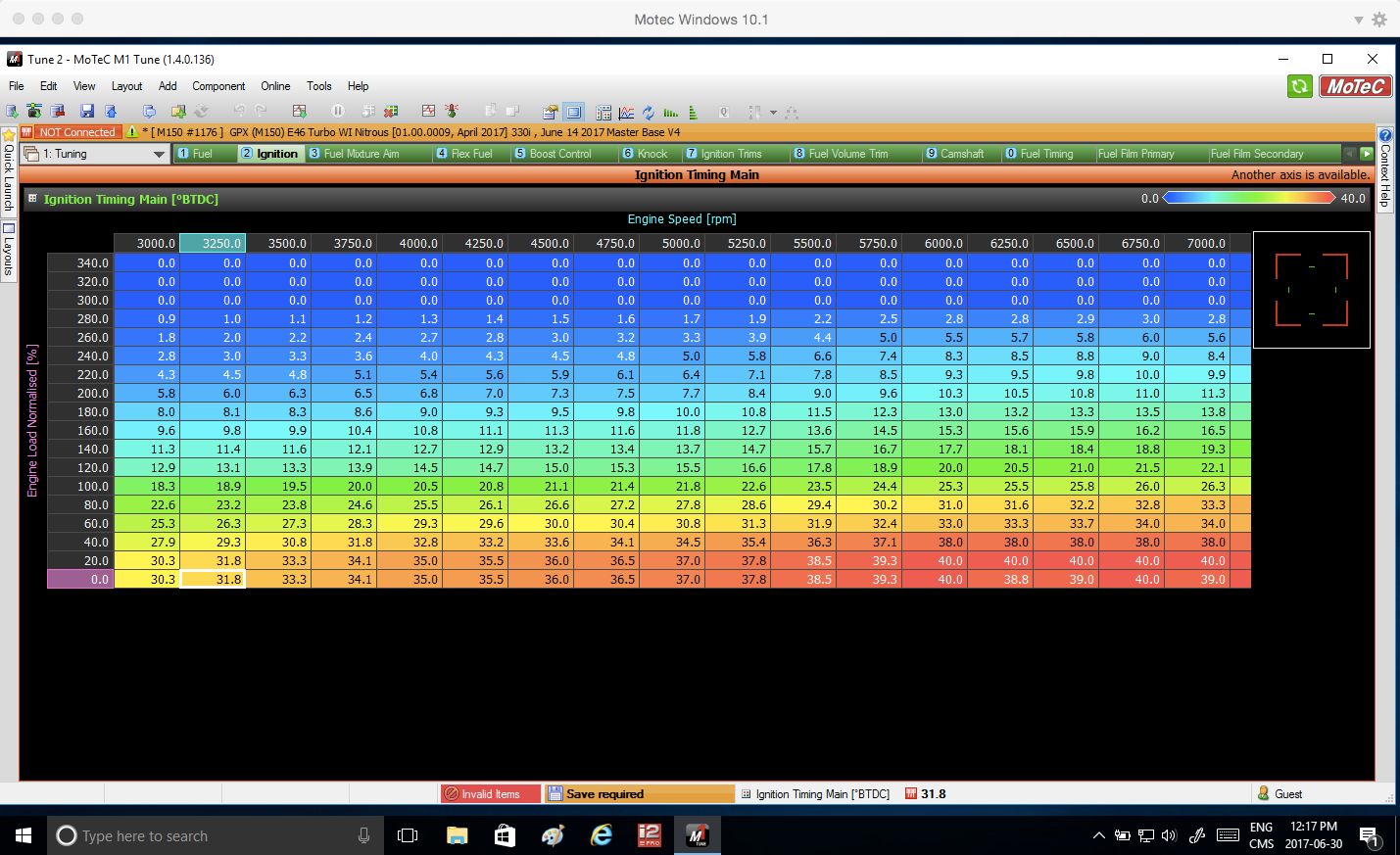Click the blue floppy disk Save icon
1400x855 pixels.
pyautogui.click(x=87, y=112)
